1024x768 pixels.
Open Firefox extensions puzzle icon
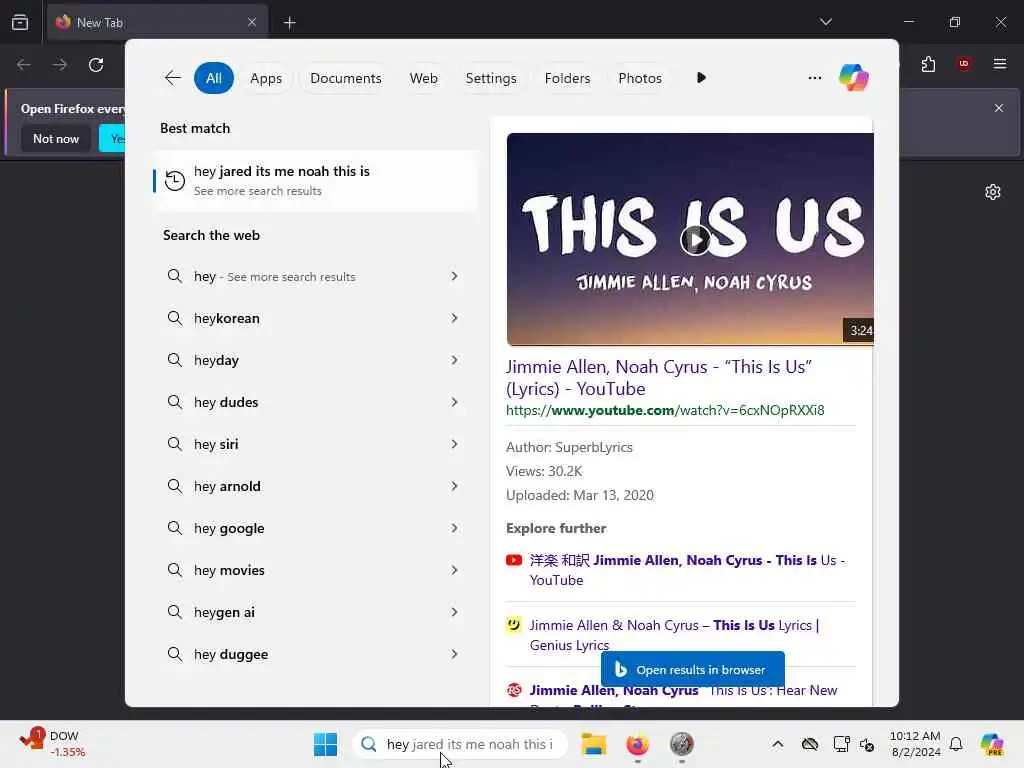pos(928,64)
